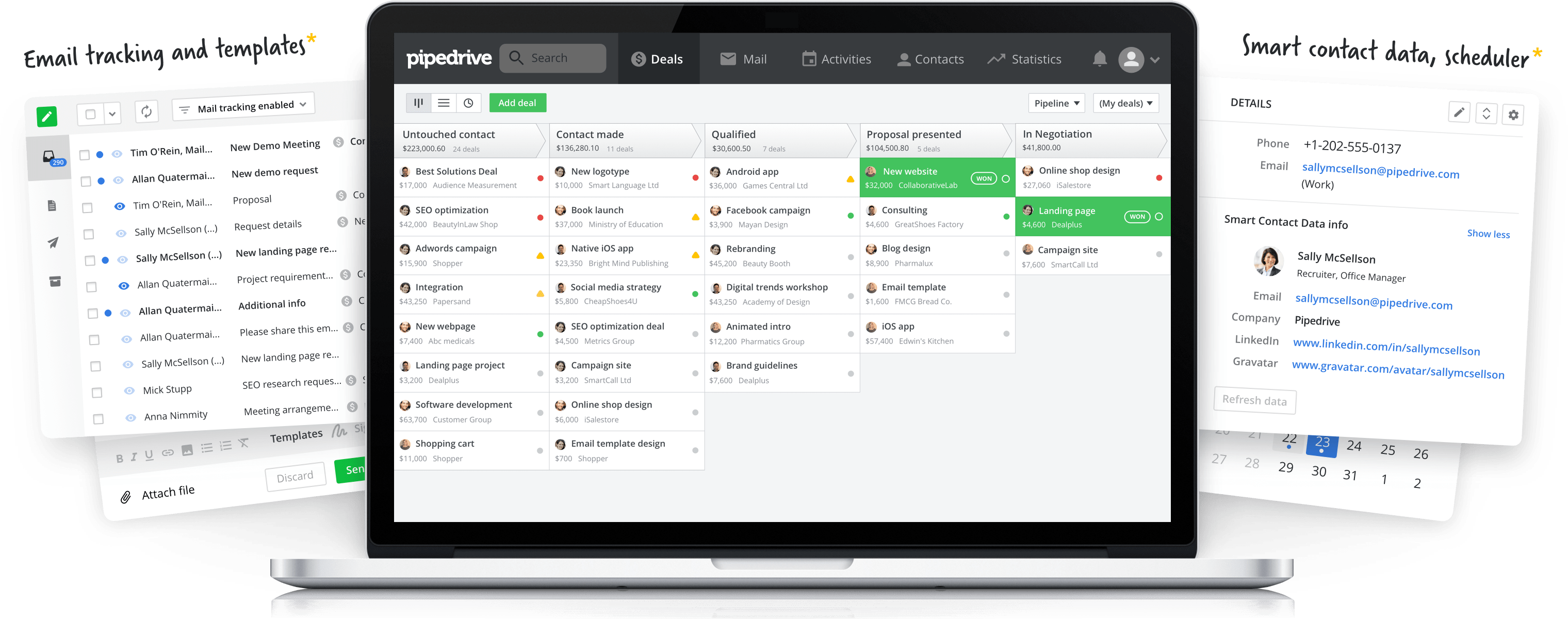This screenshot has width=1568, height=619.
Task: Click the bold formatting icon
Action: point(119,458)
